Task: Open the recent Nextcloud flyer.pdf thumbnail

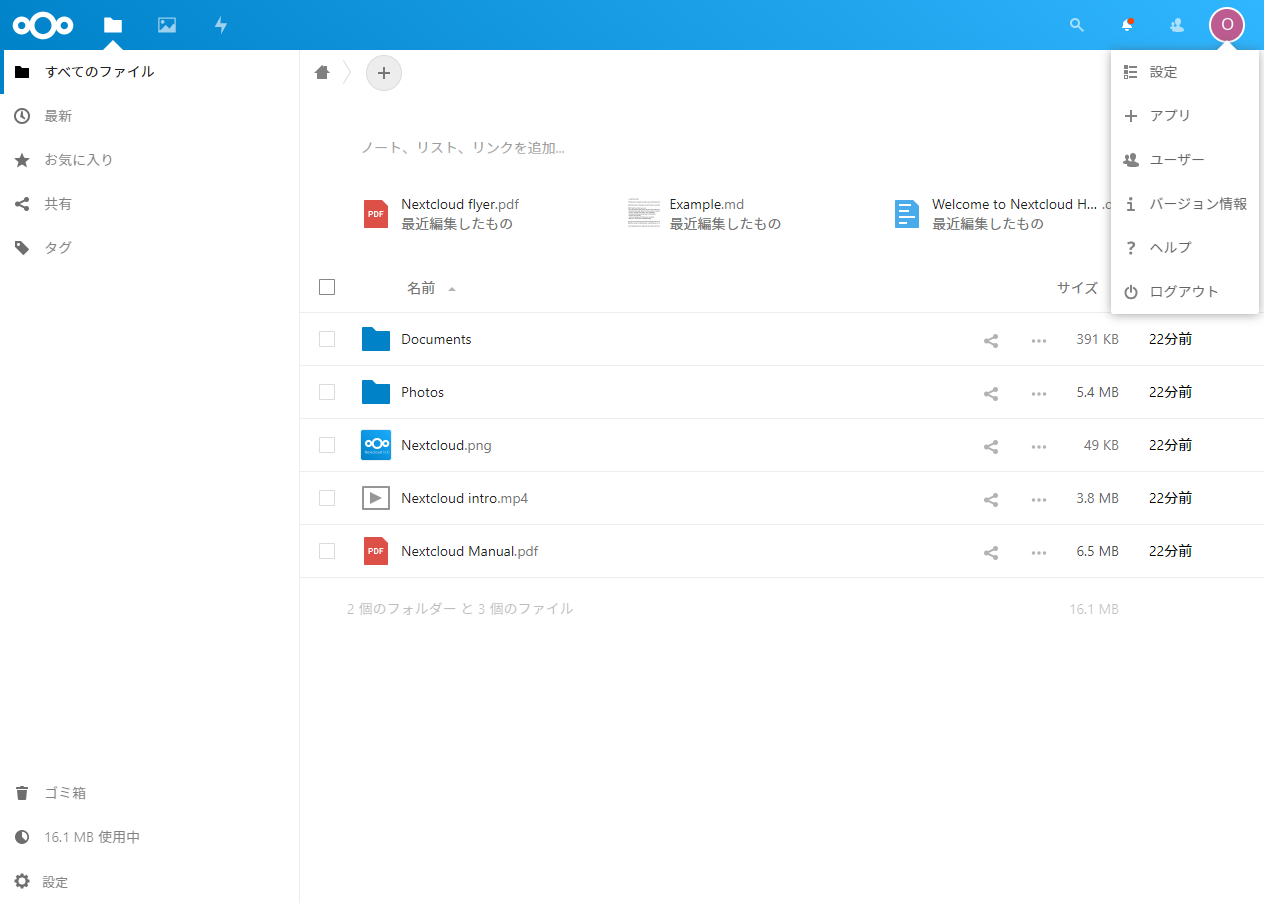Action: [376, 214]
